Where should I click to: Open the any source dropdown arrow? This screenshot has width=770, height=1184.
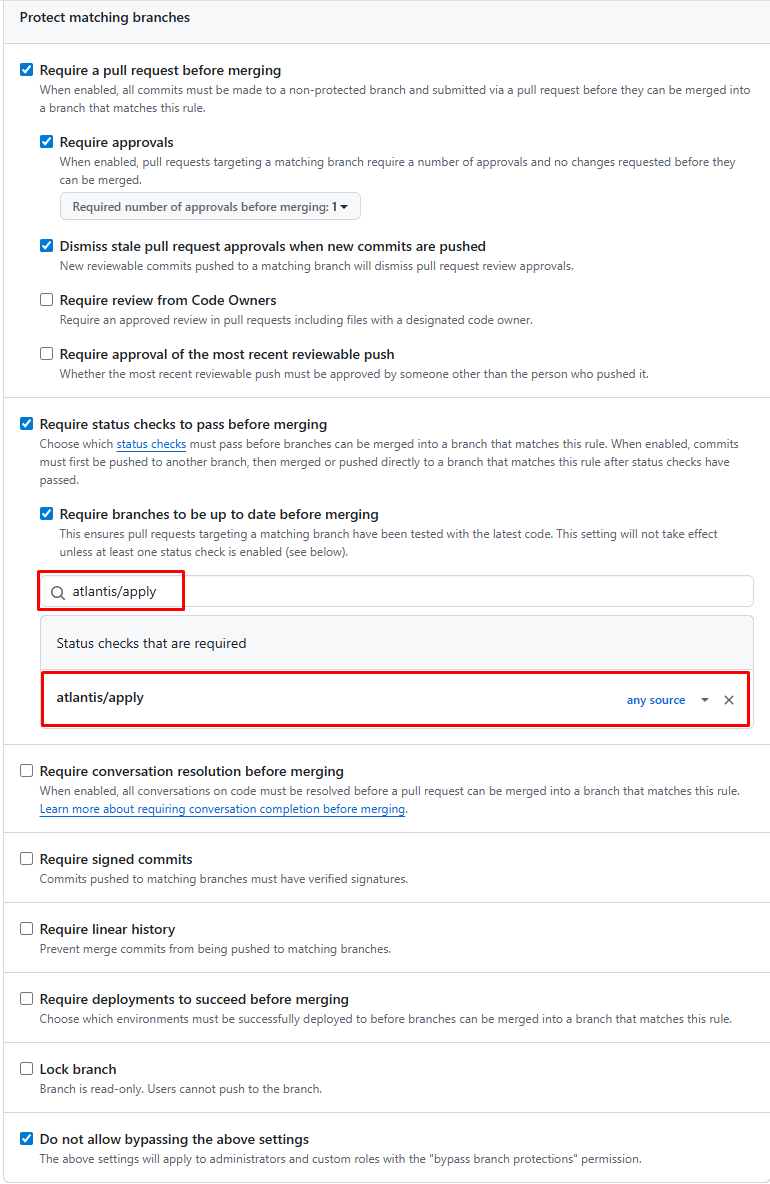point(704,700)
